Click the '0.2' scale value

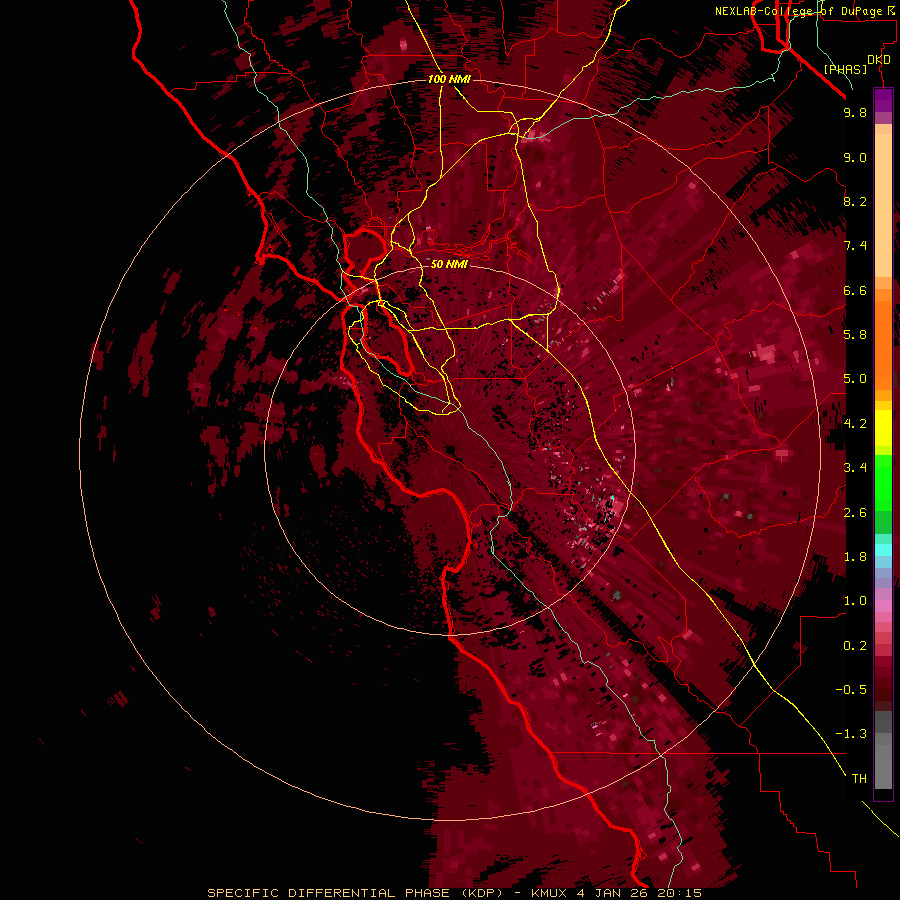pos(855,646)
